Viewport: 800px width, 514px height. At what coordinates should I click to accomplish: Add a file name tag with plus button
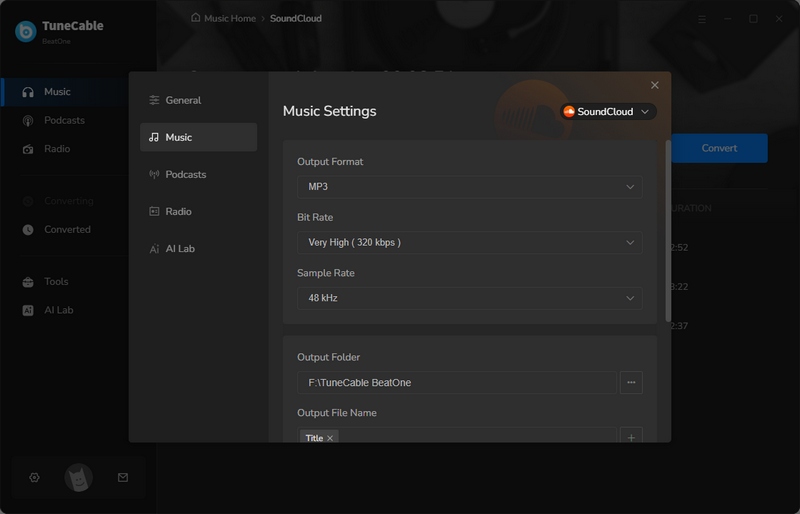631,437
